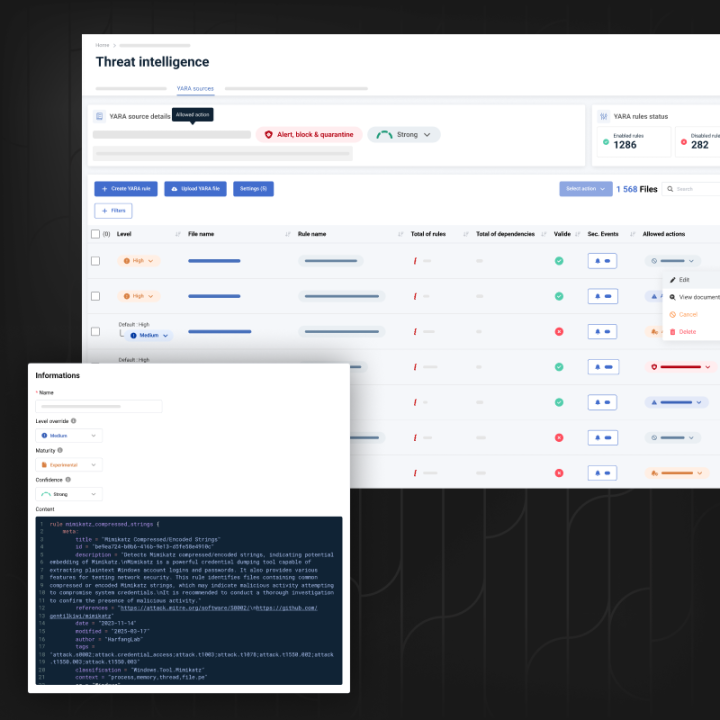The width and height of the screenshot is (720, 720).
Task: Click the Alert, block & quarantine badge
Action: click(309, 135)
